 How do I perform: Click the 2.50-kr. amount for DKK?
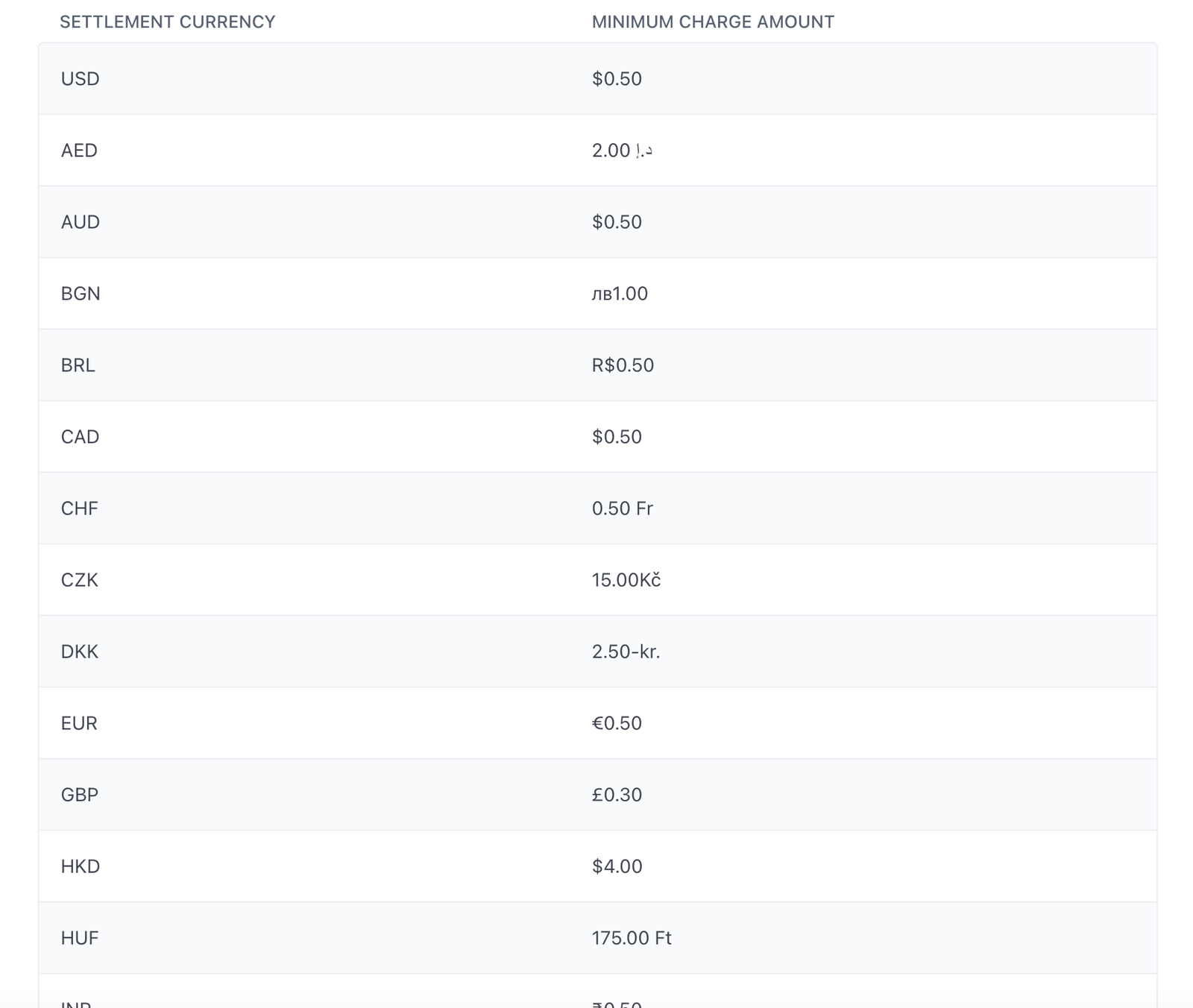coord(626,652)
